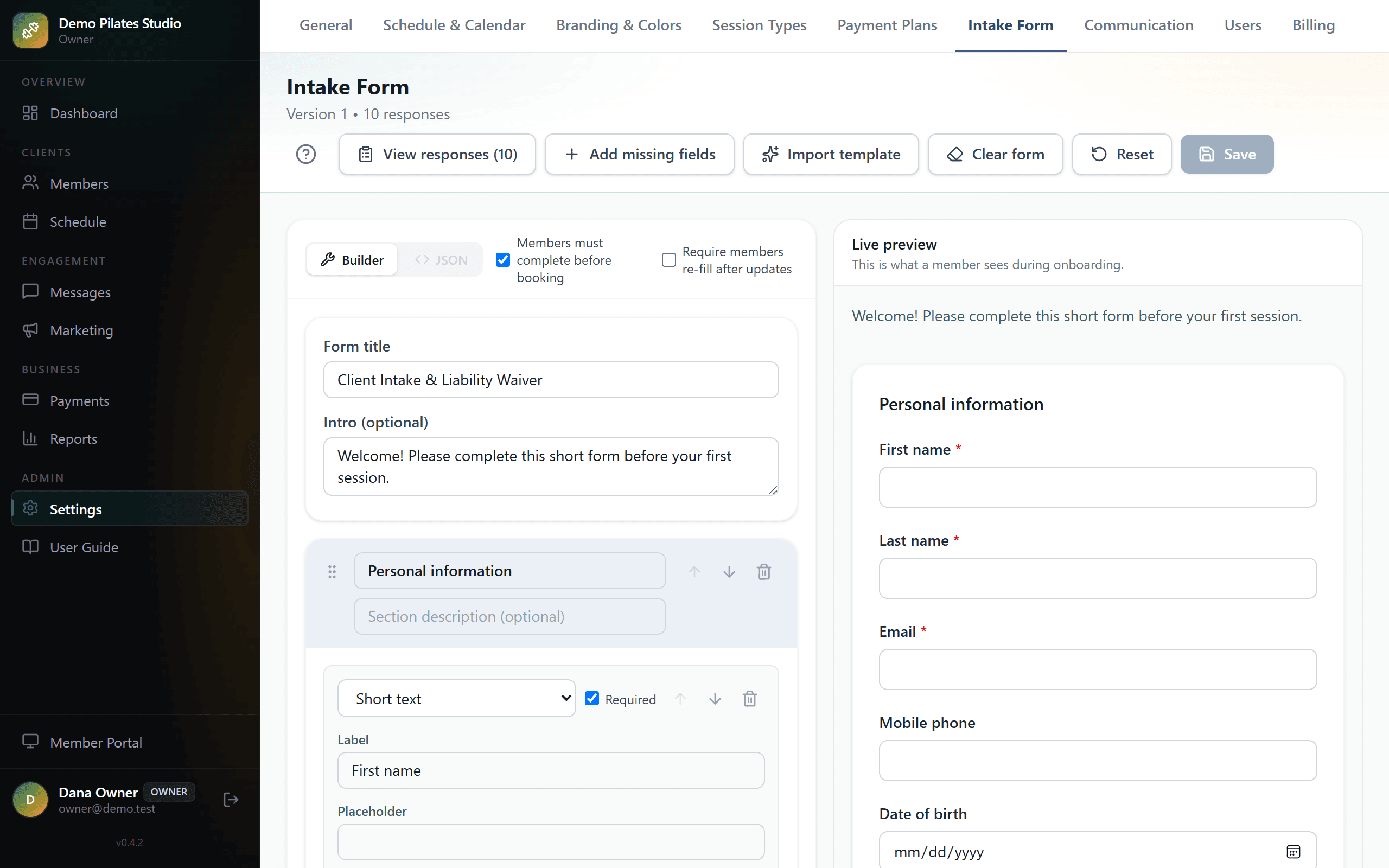Screen dimensions: 1389x868
Task: Select Settings in the sidebar
Action: [x=130, y=509]
